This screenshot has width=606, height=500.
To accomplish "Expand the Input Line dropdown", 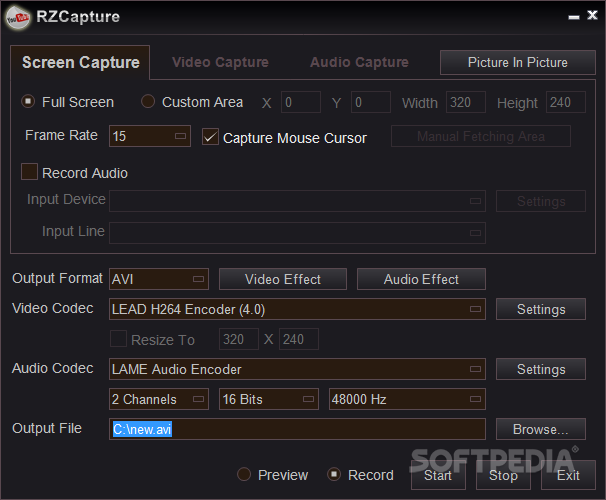I will point(297,233).
